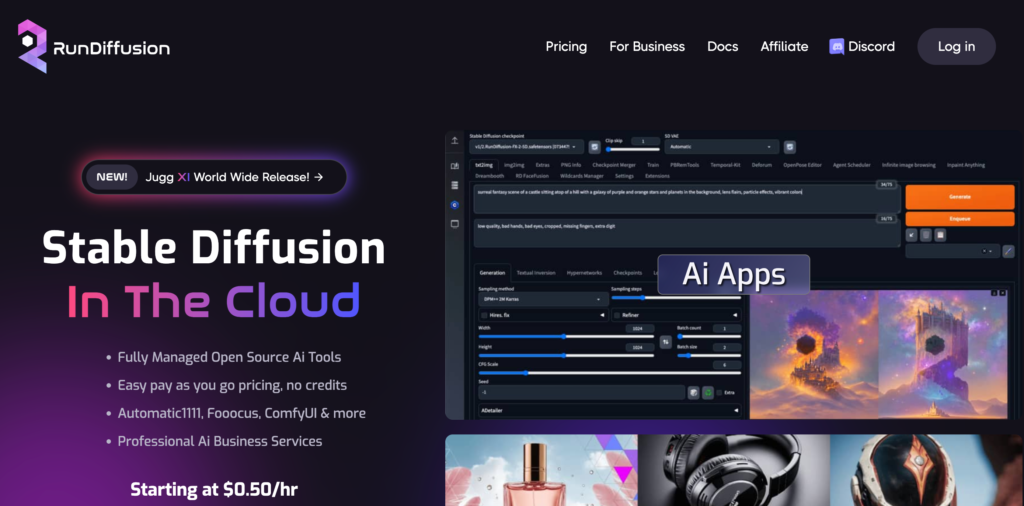
Task: Open the SD VAE dropdown
Action: point(722,147)
